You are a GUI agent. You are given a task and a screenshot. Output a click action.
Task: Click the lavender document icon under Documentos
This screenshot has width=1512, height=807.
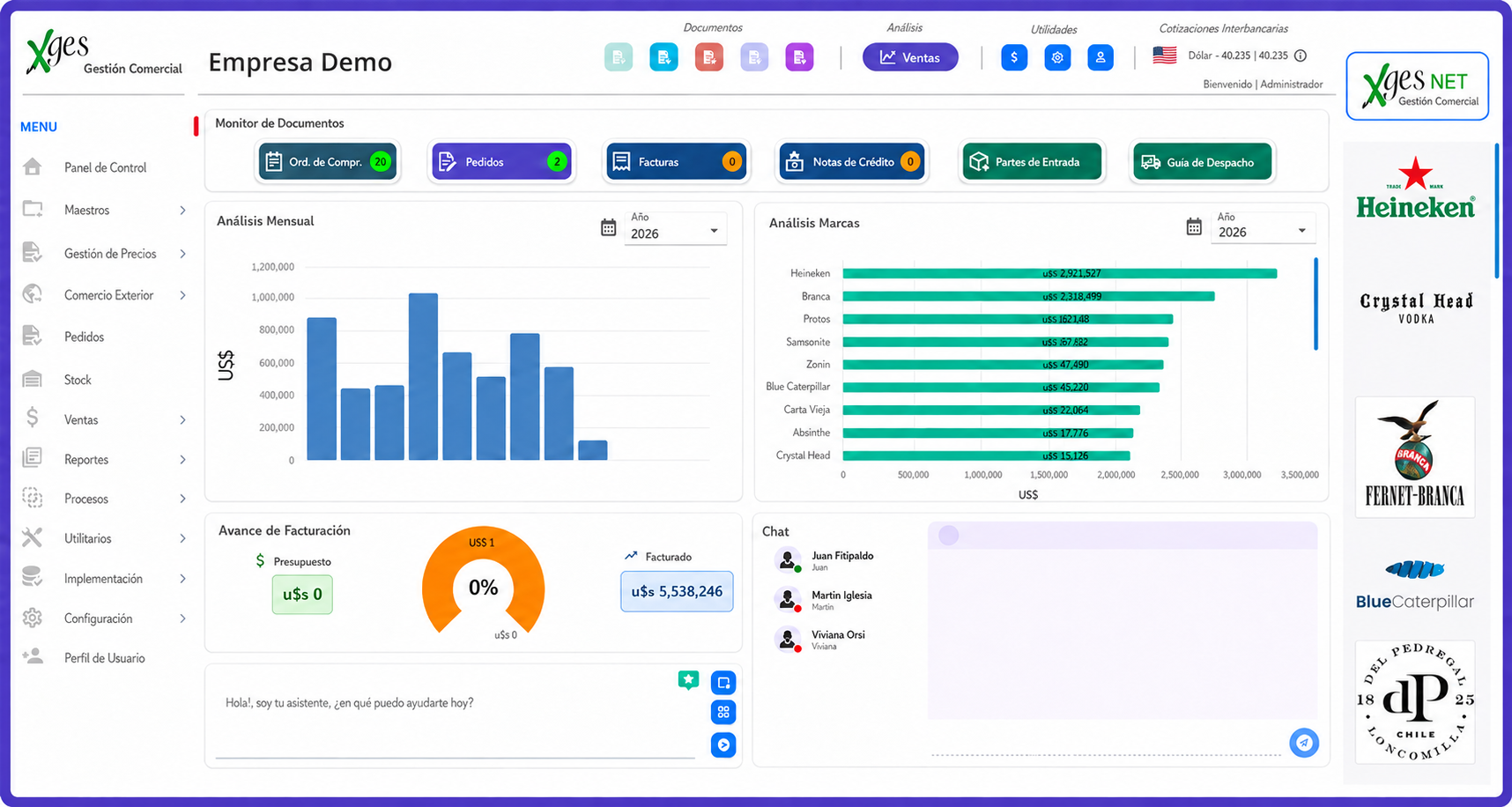pos(754,57)
